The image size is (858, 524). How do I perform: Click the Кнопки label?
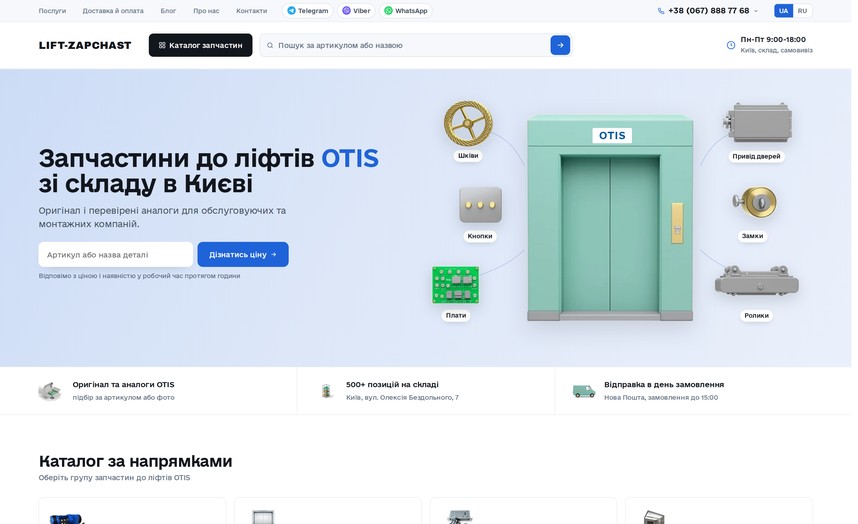pyautogui.click(x=480, y=236)
